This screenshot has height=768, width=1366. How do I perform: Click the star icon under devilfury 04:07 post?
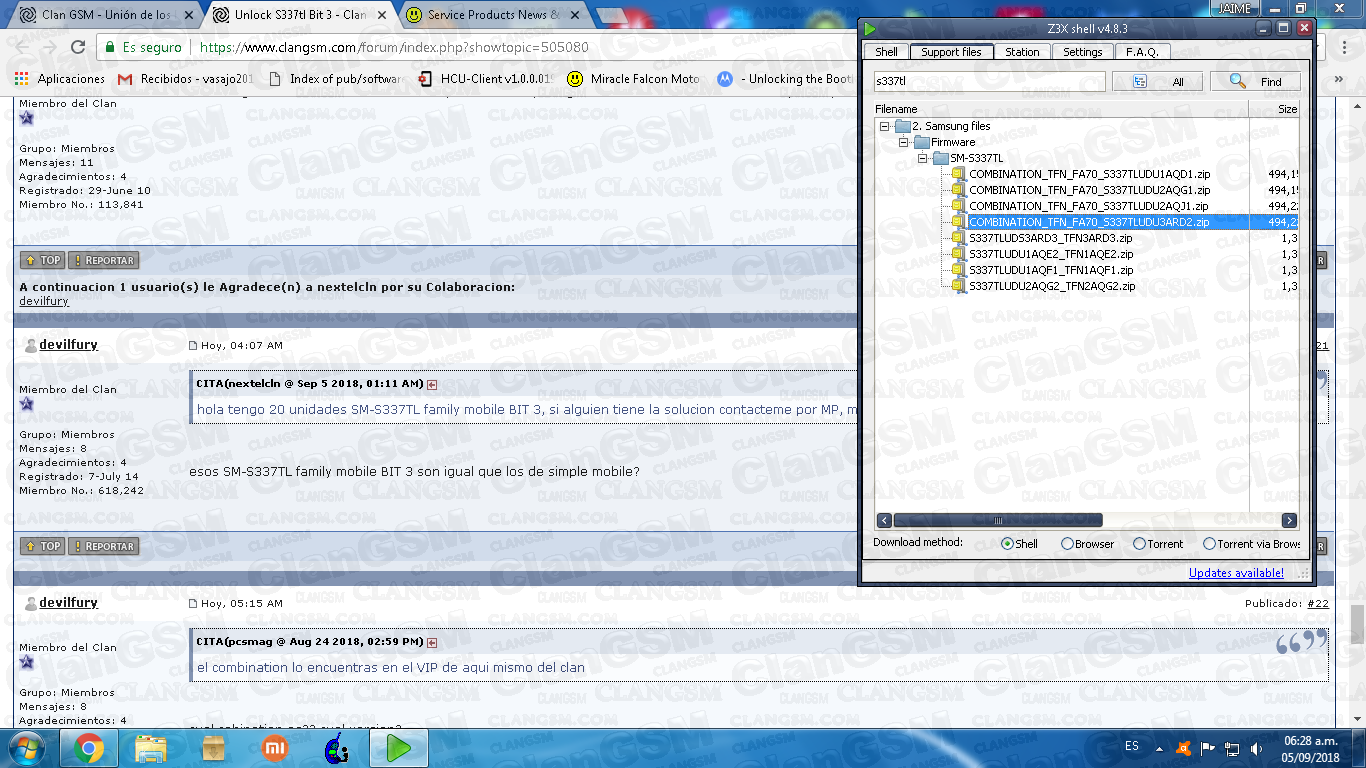pyautogui.click(x=27, y=404)
